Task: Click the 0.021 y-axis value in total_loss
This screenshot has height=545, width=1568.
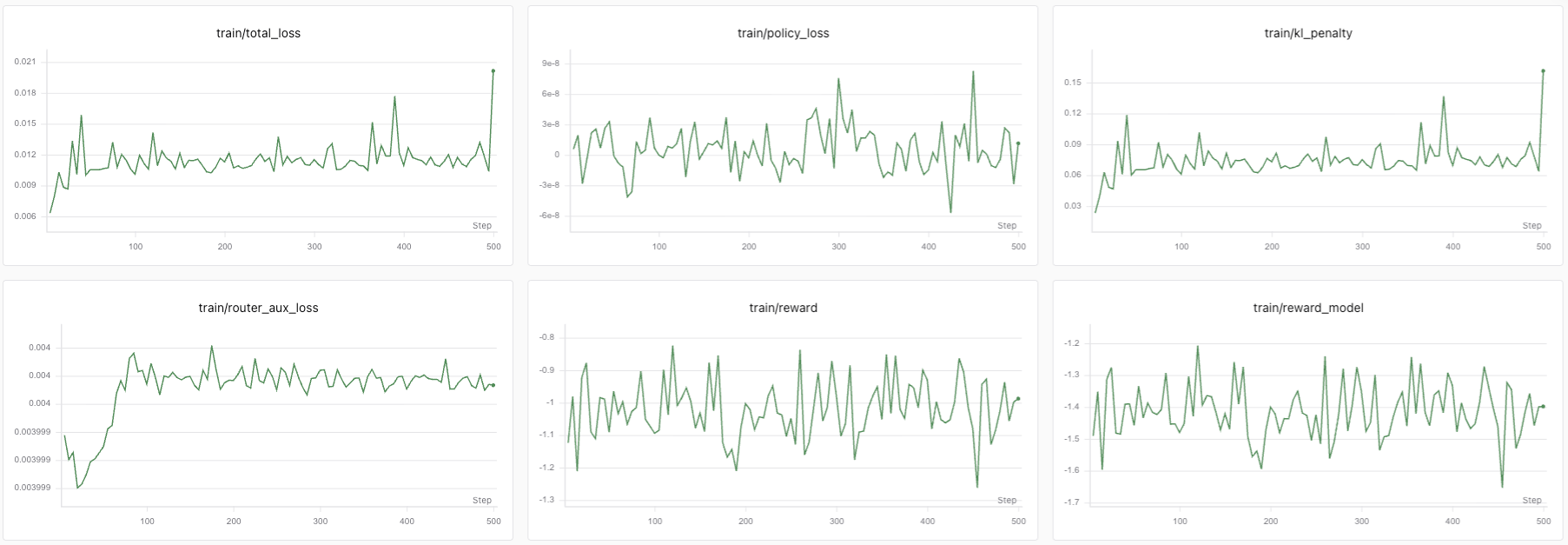Action: 25,62
